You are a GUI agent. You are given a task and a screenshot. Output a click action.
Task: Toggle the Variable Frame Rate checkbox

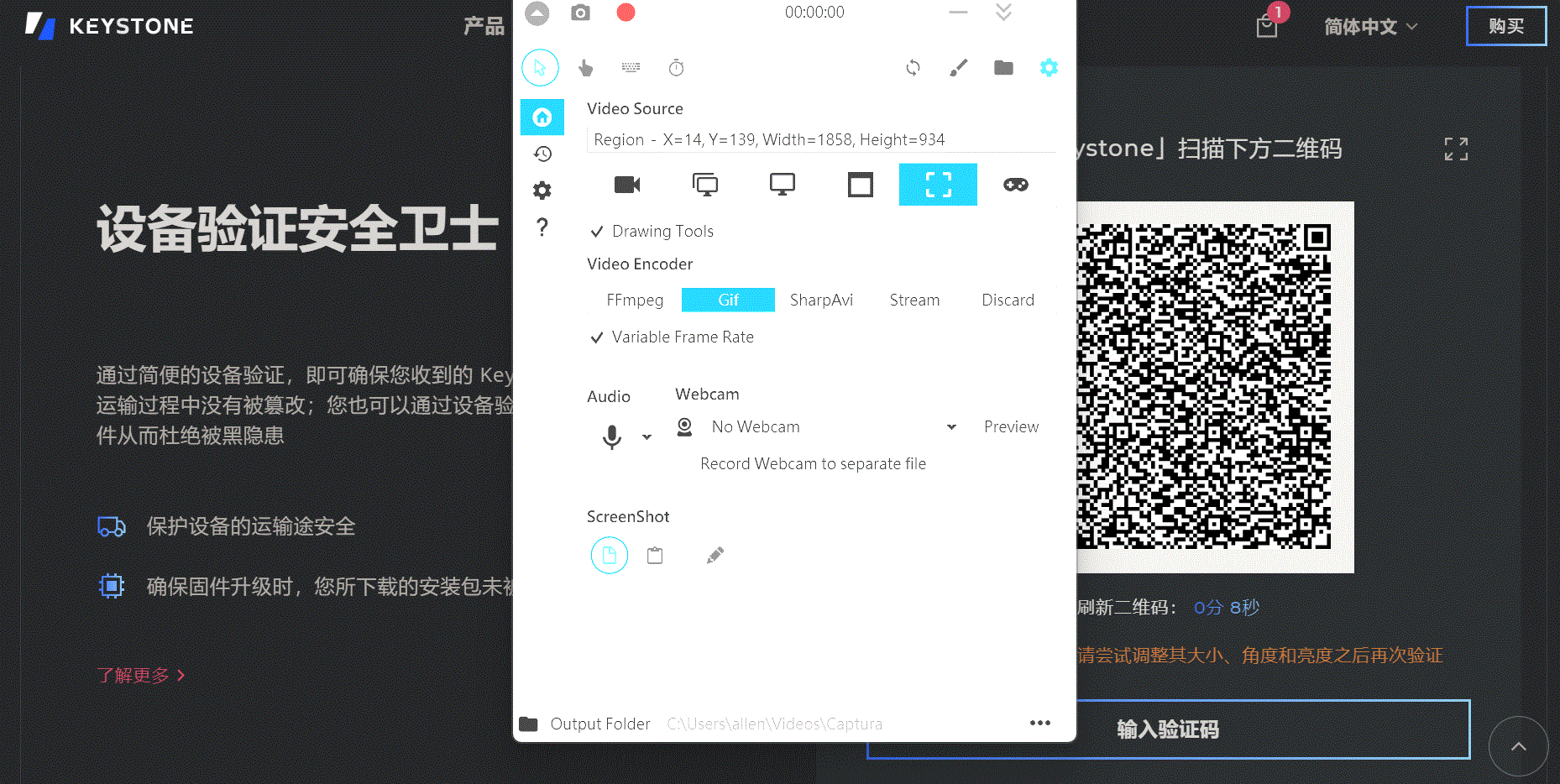[x=672, y=337]
